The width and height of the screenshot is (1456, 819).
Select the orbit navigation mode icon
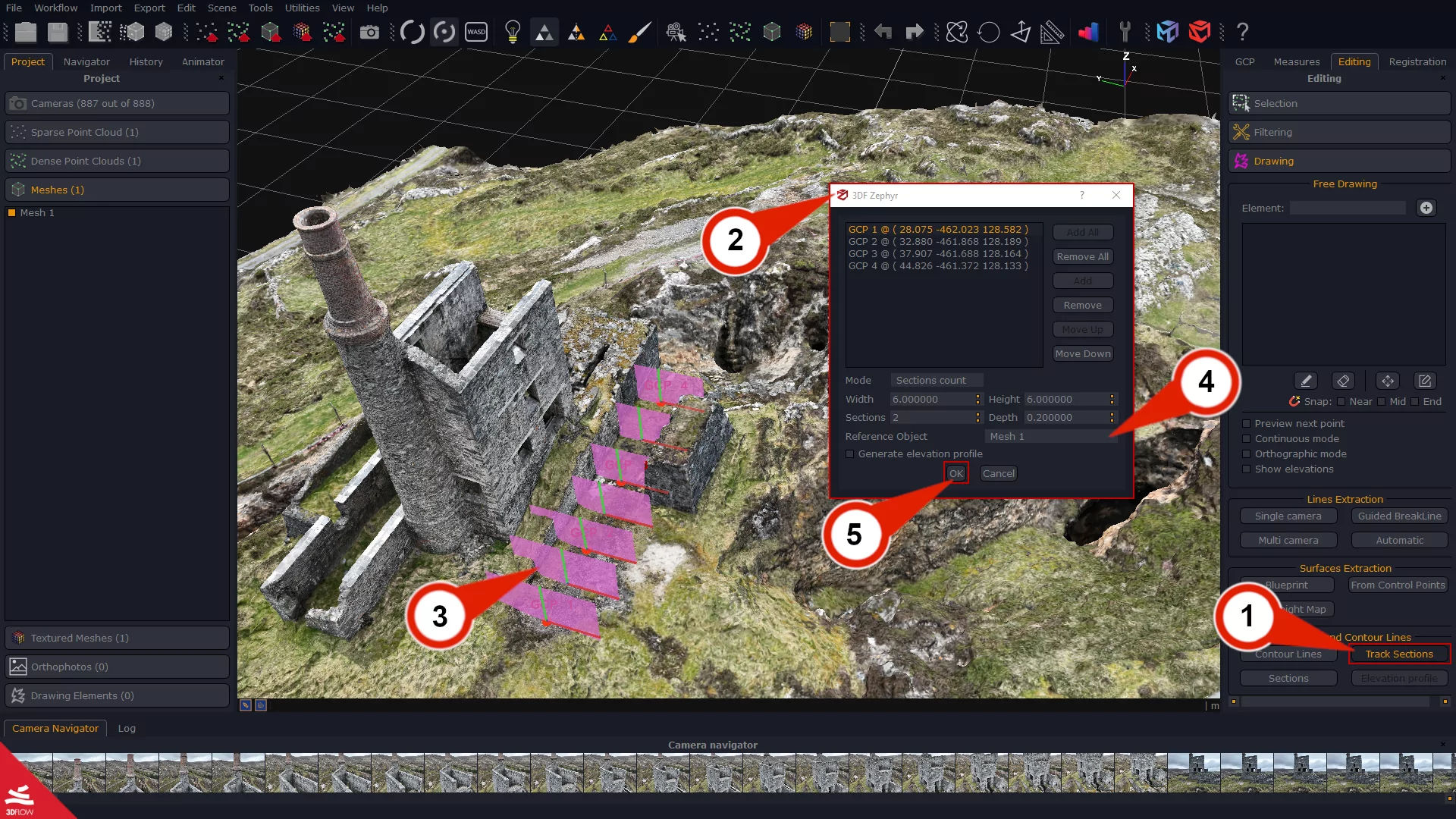413,32
